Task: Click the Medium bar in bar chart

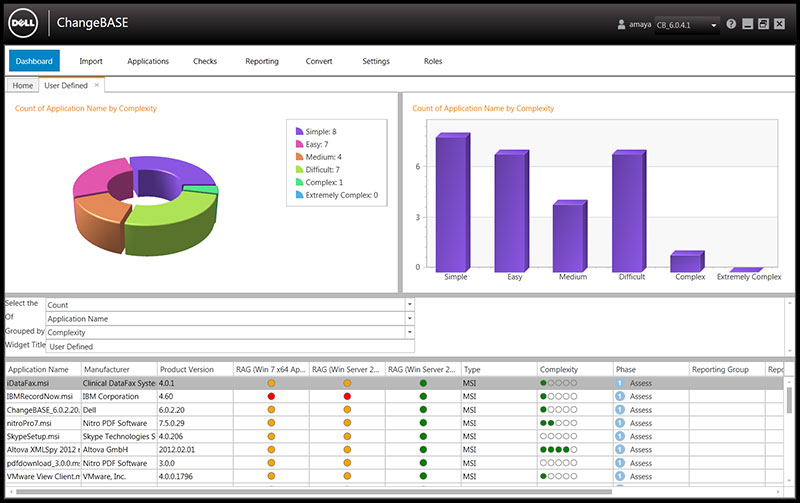Action: point(570,236)
